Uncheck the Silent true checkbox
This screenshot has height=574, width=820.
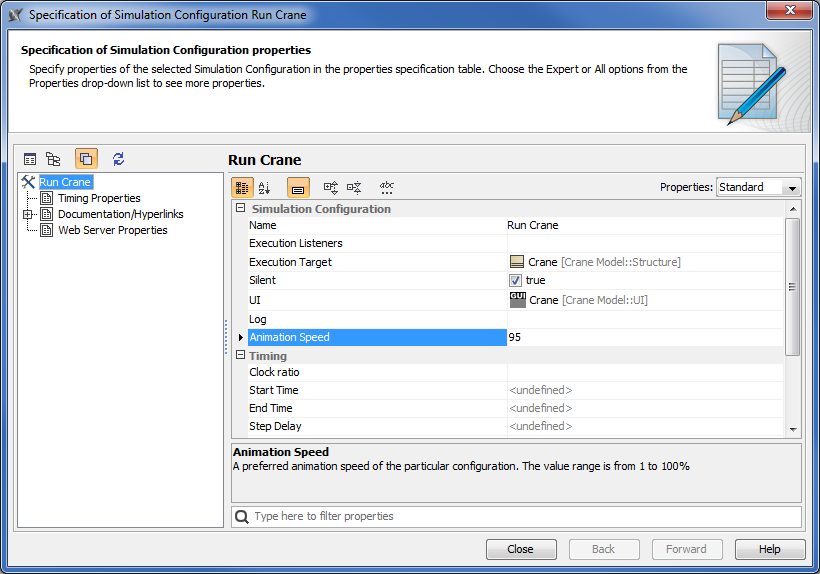point(516,280)
